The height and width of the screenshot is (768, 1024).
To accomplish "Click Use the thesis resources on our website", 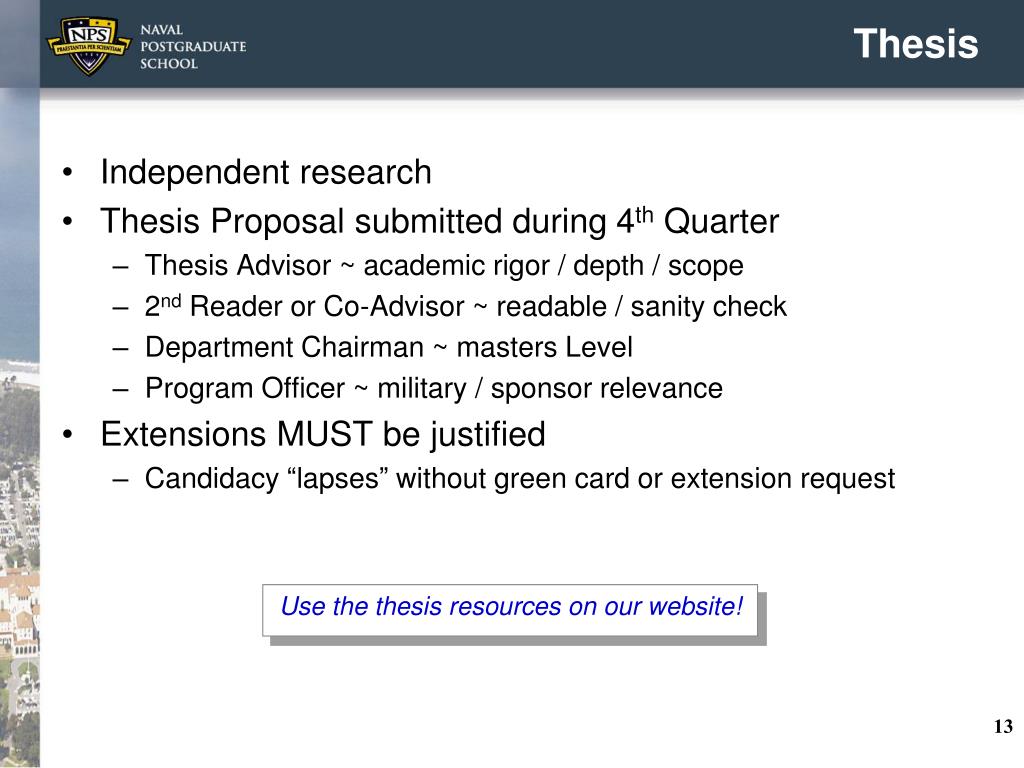I will pyautogui.click(x=511, y=607).
